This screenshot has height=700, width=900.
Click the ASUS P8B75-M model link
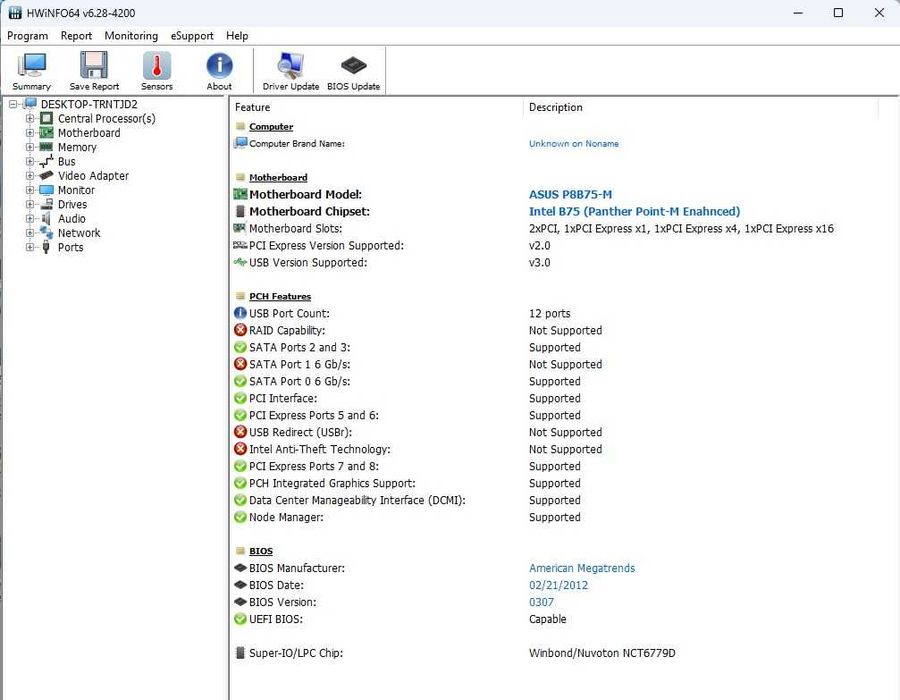pyautogui.click(x=571, y=195)
